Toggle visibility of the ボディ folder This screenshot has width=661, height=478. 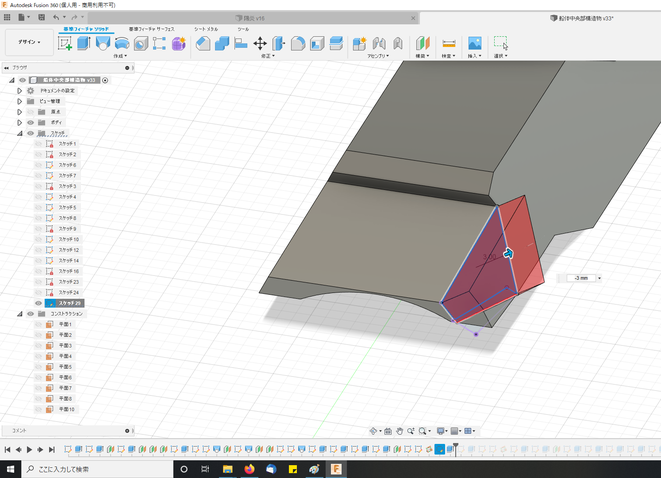point(30,122)
